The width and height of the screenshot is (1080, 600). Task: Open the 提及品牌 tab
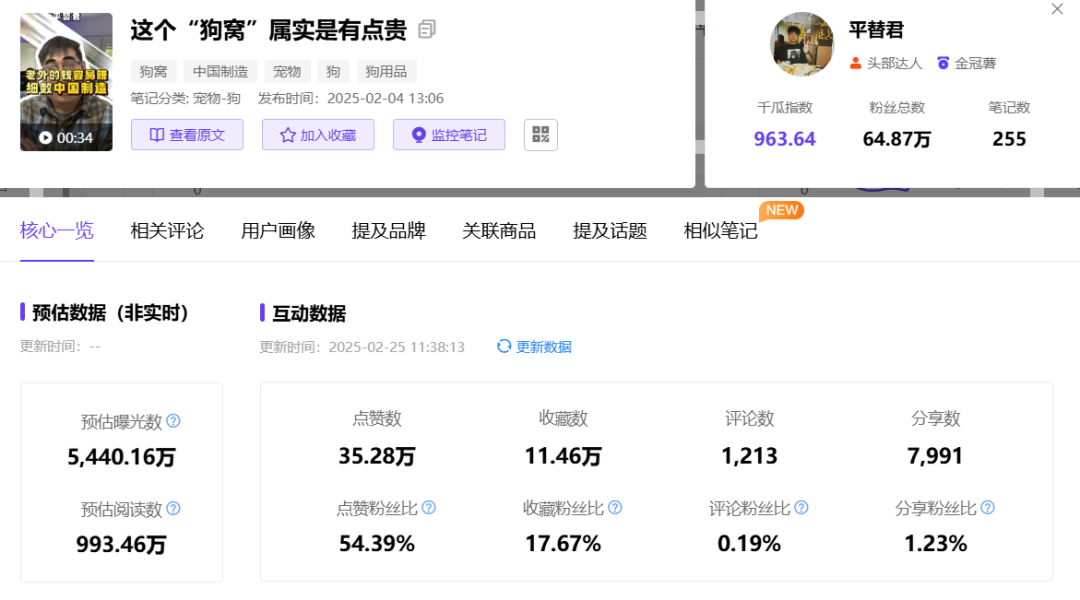tap(388, 231)
